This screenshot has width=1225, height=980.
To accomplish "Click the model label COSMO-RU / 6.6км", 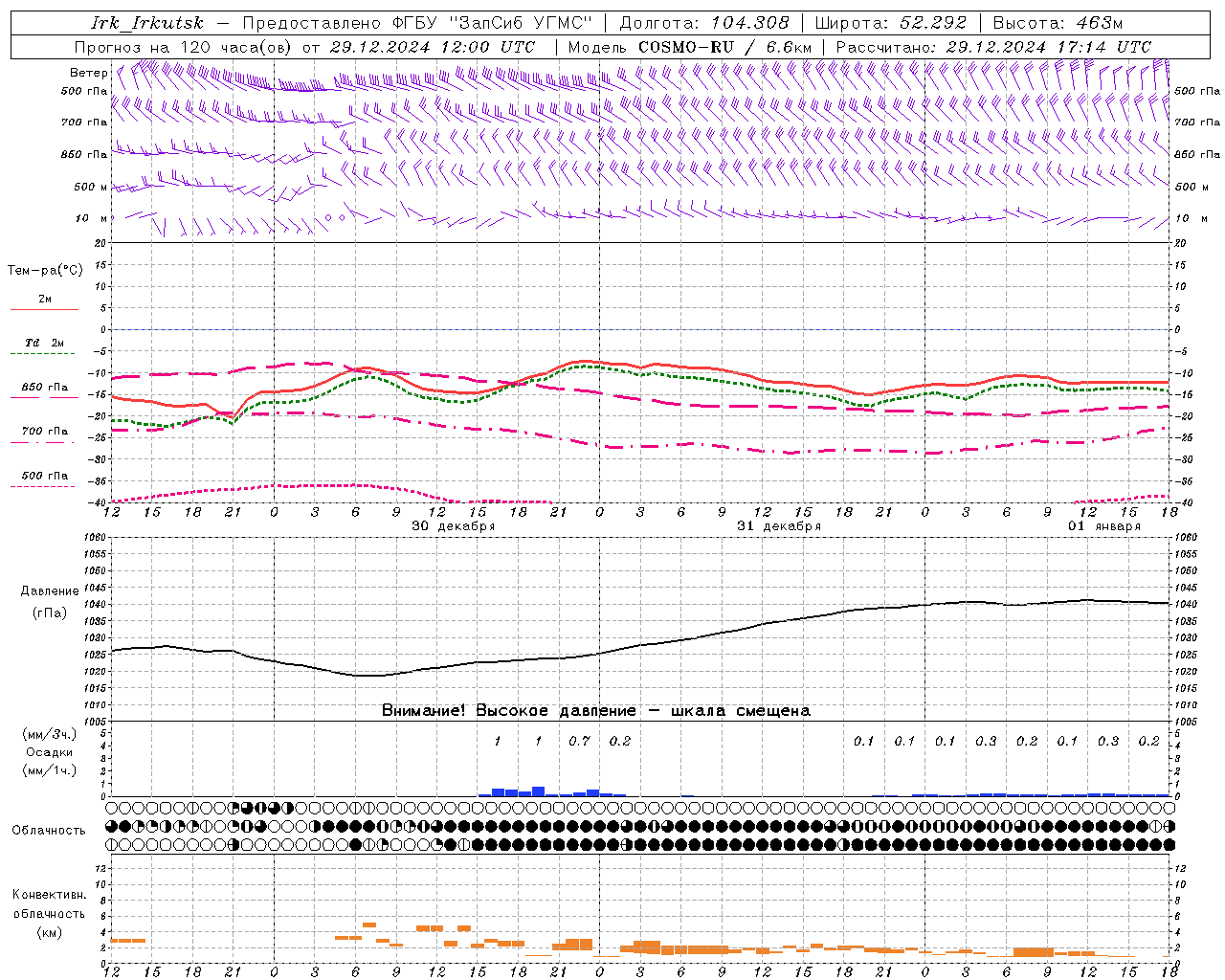I will pos(724,47).
